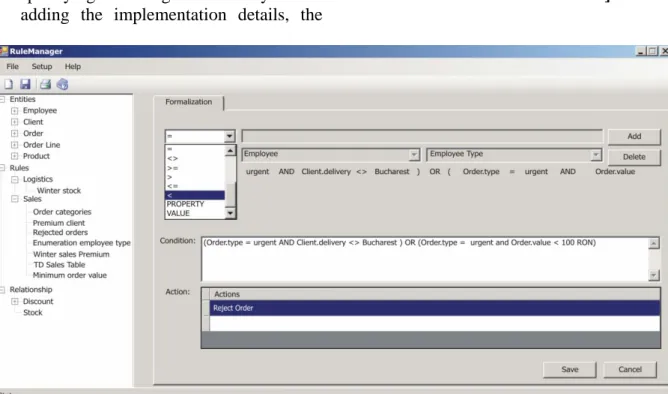Viewport: 668px width, 394px height.
Task: Switch to the Formalization tab
Action: point(189,102)
